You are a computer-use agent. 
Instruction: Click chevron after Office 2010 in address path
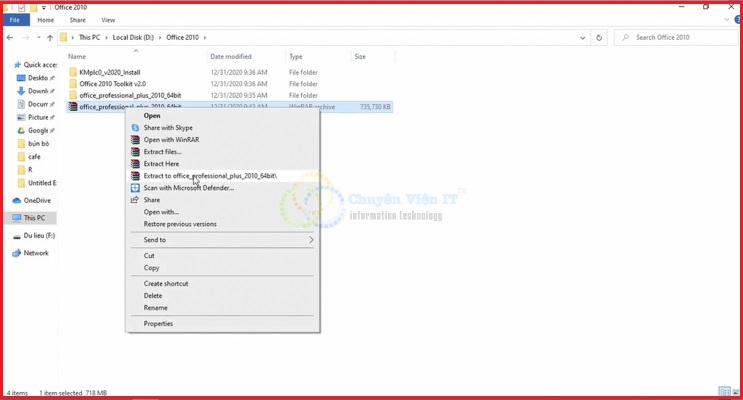click(x=205, y=37)
